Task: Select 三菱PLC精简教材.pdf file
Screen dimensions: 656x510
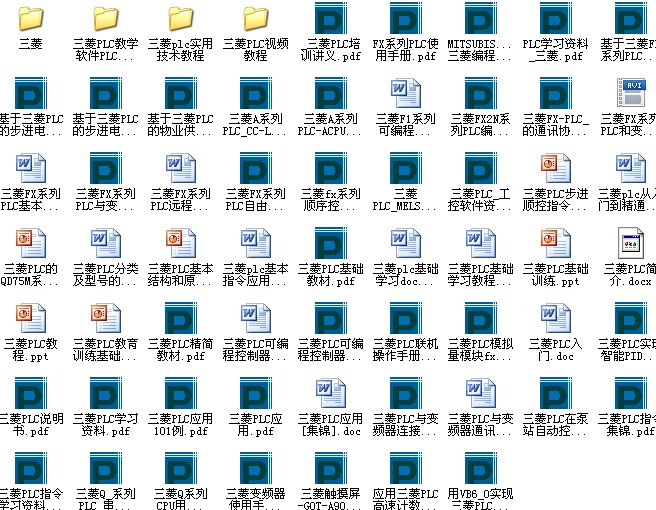Action: [181, 318]
